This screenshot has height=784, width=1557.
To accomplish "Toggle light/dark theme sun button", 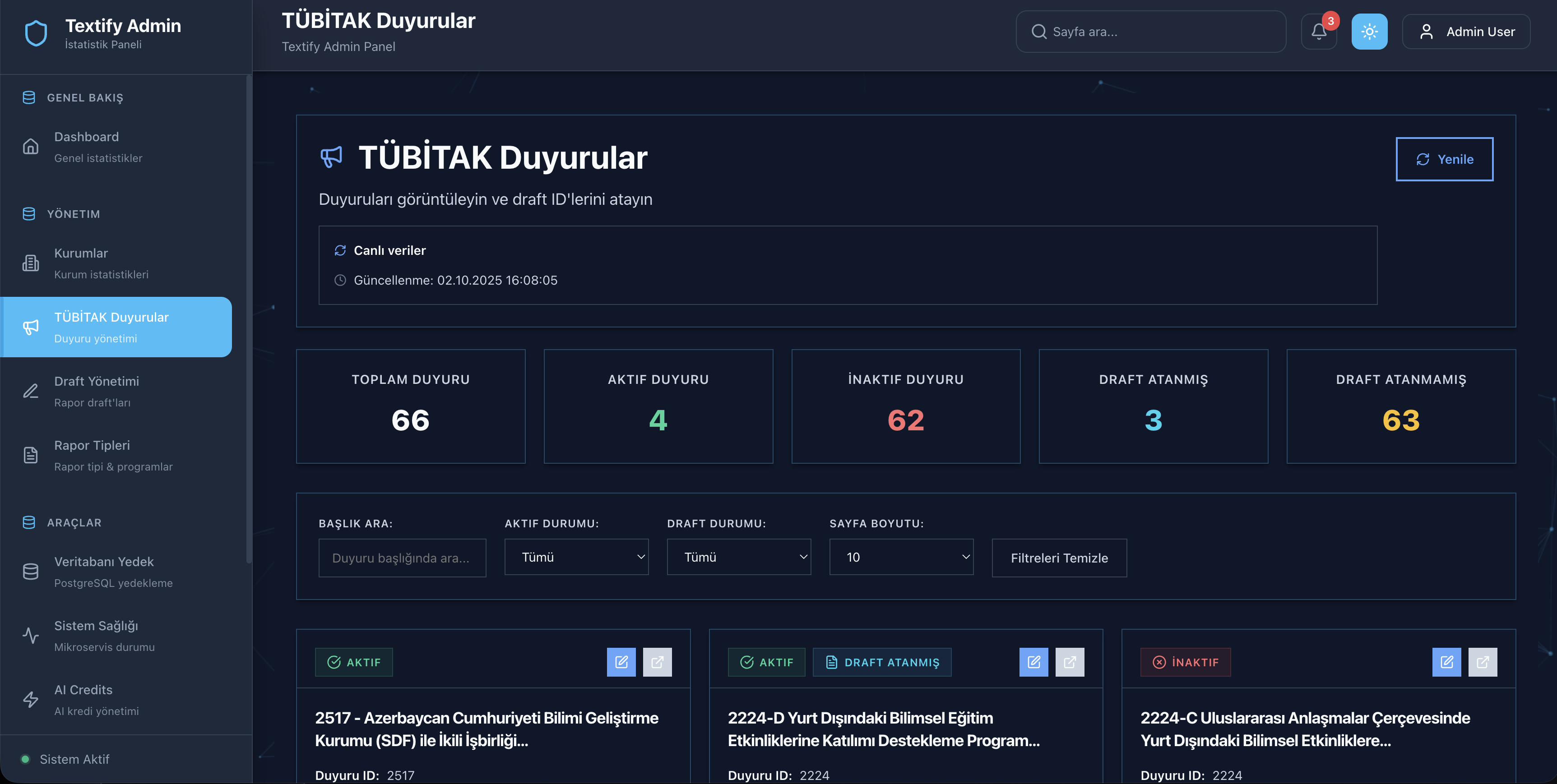I will [1369, 32].
